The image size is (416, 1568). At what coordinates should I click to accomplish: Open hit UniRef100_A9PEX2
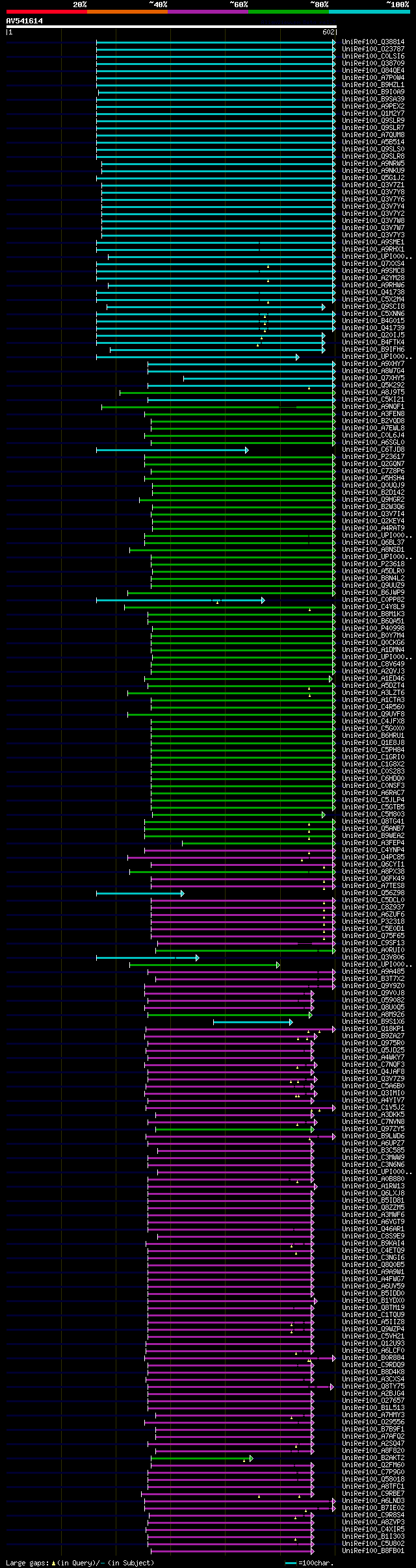coord(373,107)
